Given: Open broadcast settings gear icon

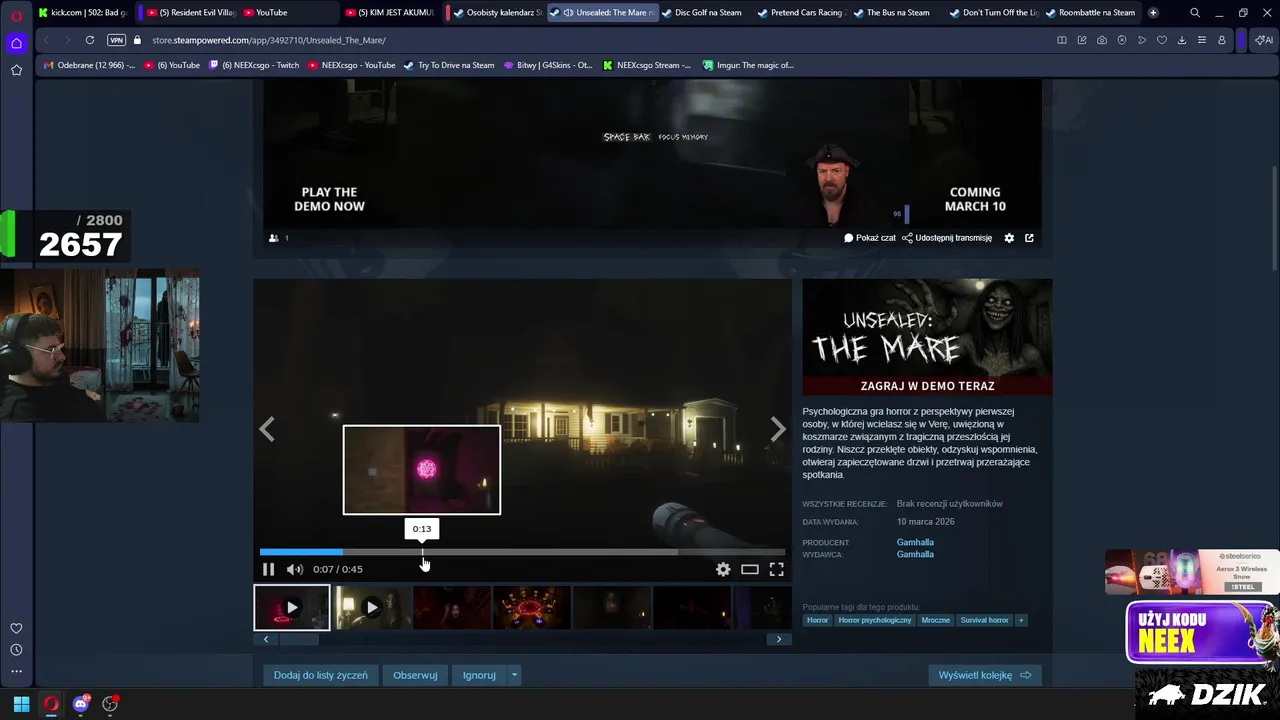Looking at the screenshot, I should [x=1009, y=238].
